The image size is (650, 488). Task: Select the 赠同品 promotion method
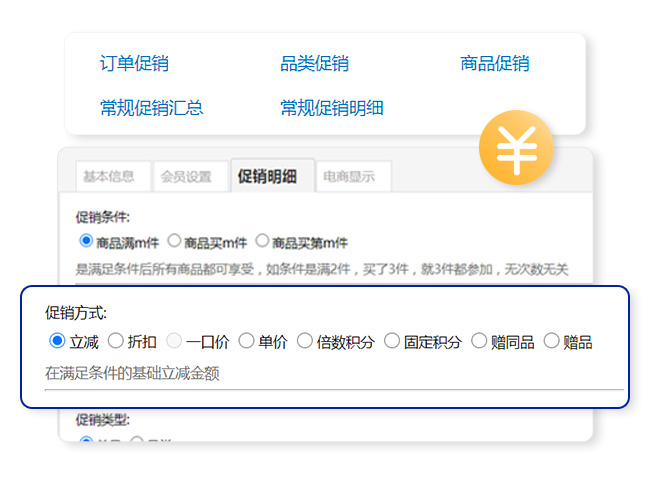pos(479,341)
